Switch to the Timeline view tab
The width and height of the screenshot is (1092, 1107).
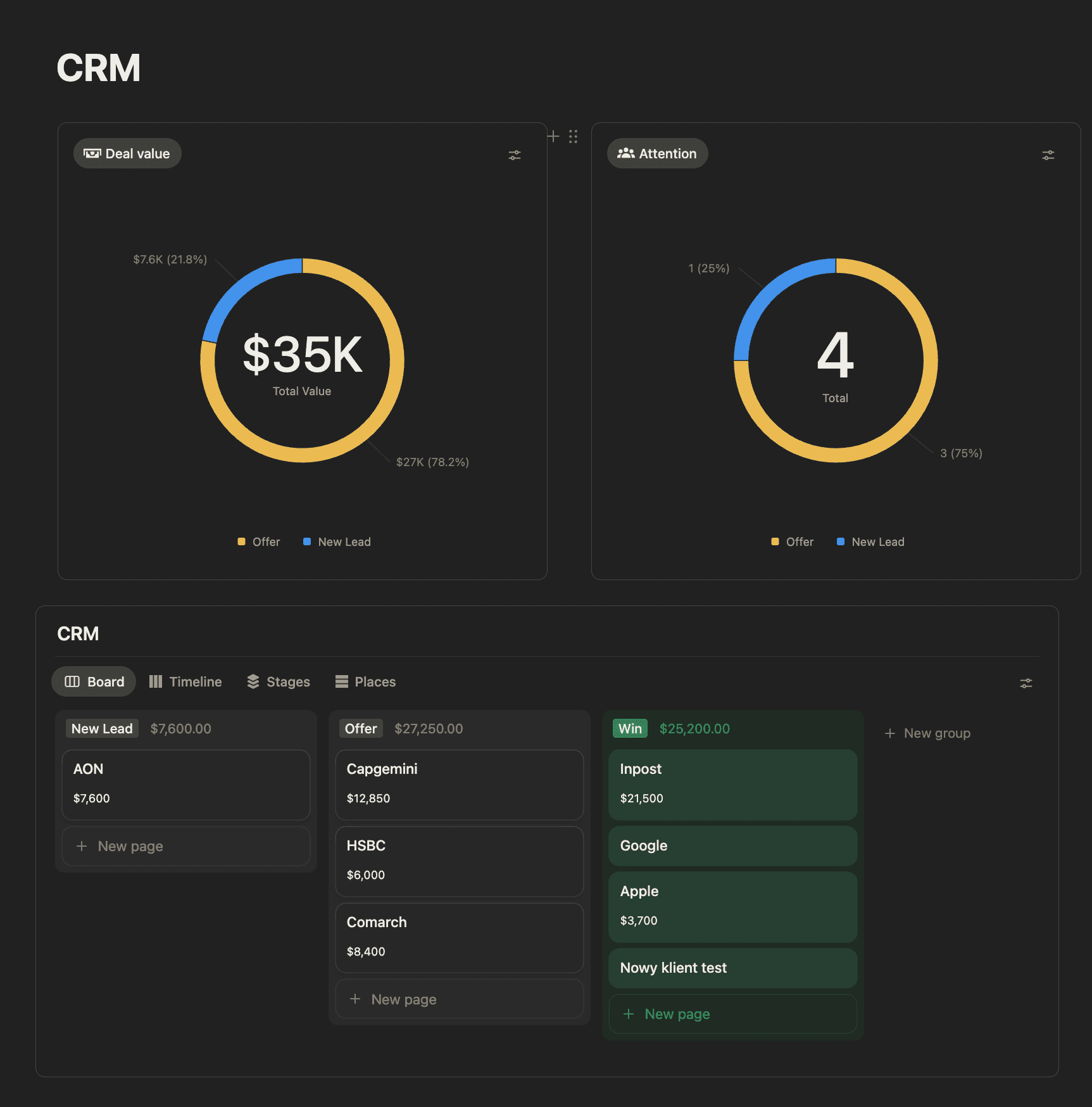tap(185, 681)
